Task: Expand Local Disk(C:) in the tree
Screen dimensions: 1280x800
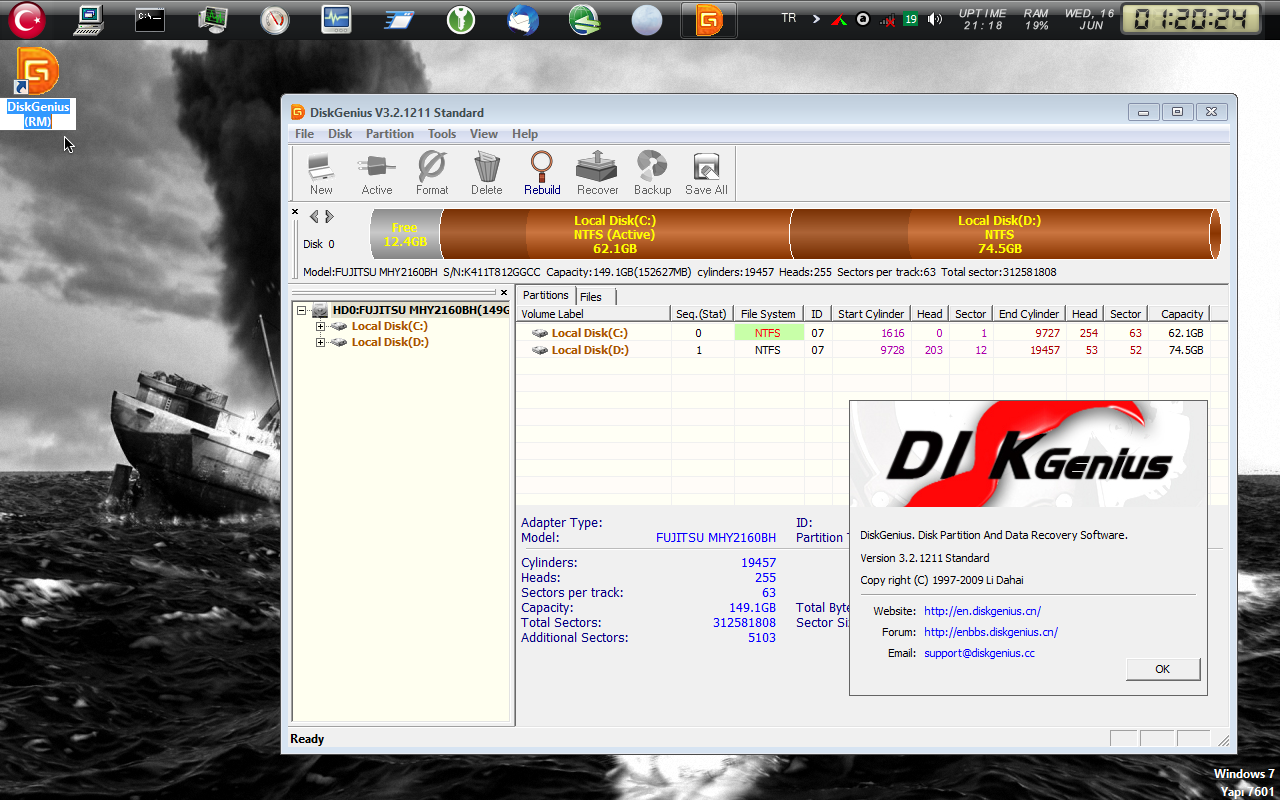Action: 320,326
